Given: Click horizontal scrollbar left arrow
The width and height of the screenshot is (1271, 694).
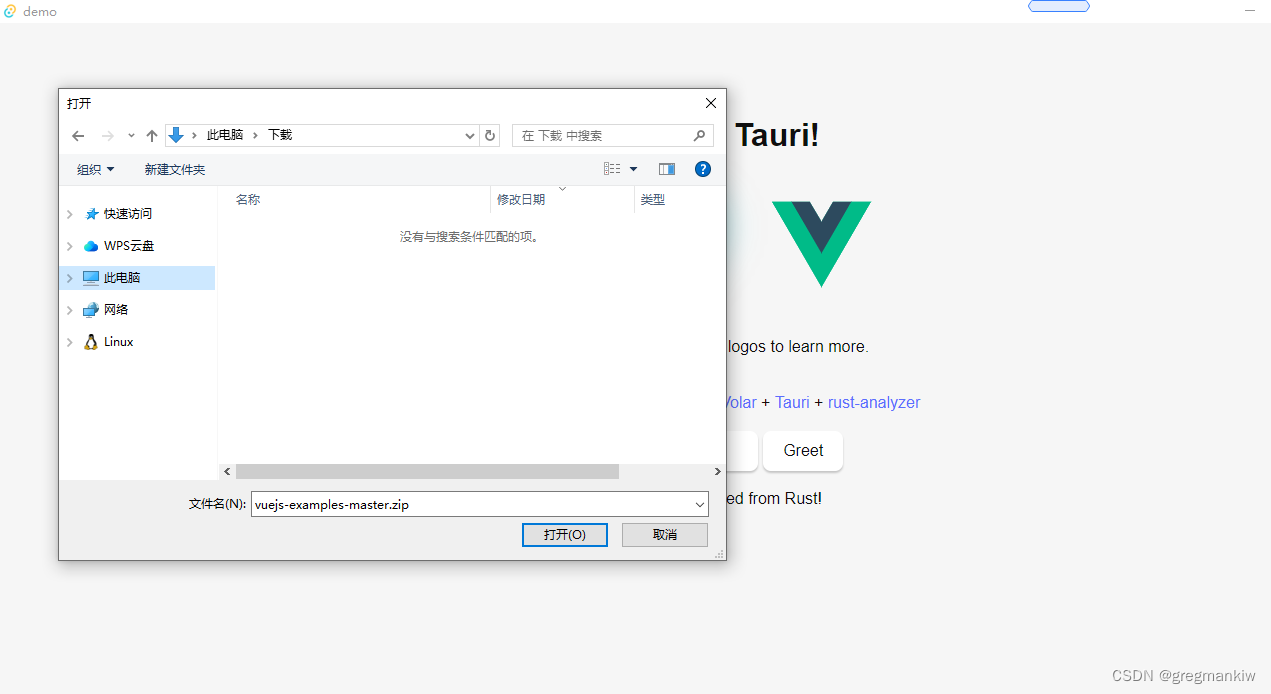Looking at the screenshot, I should 227,471.
